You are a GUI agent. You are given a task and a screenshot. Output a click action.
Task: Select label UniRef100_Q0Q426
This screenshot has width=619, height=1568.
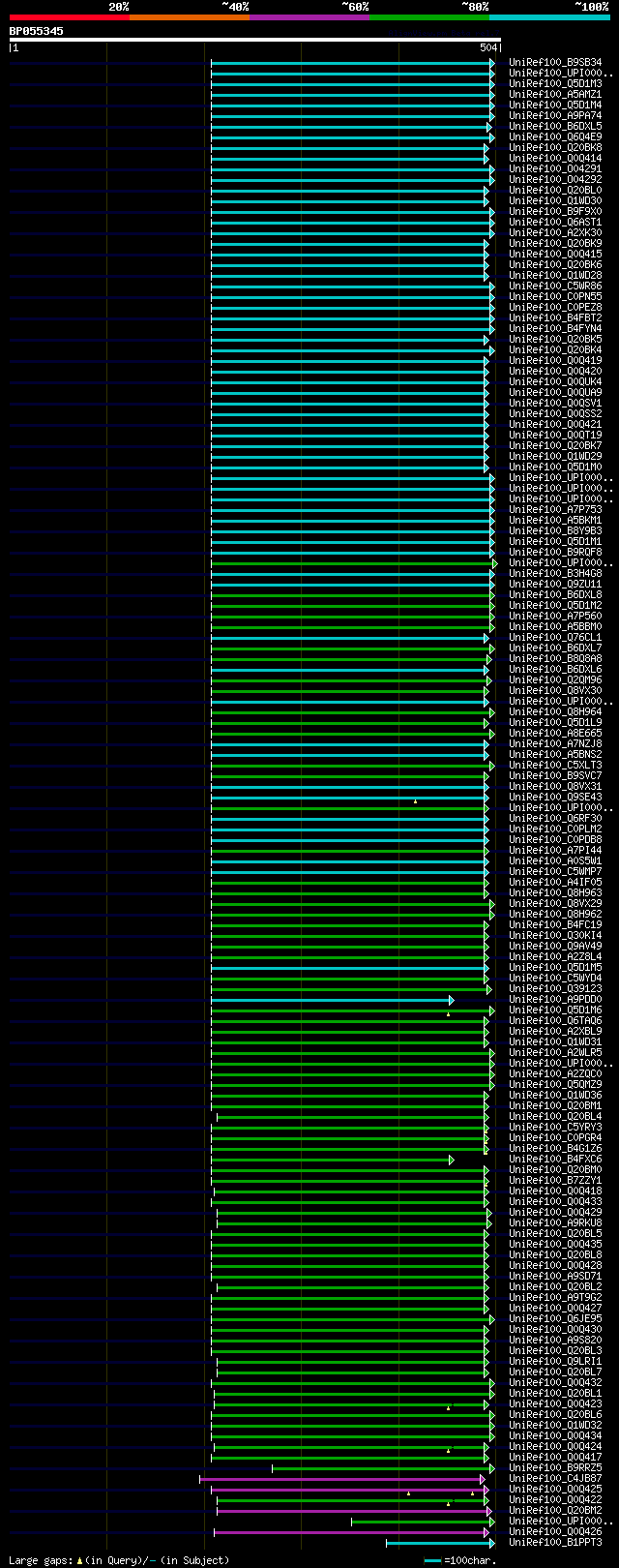pyautogui.click(x=555, y=1532)
